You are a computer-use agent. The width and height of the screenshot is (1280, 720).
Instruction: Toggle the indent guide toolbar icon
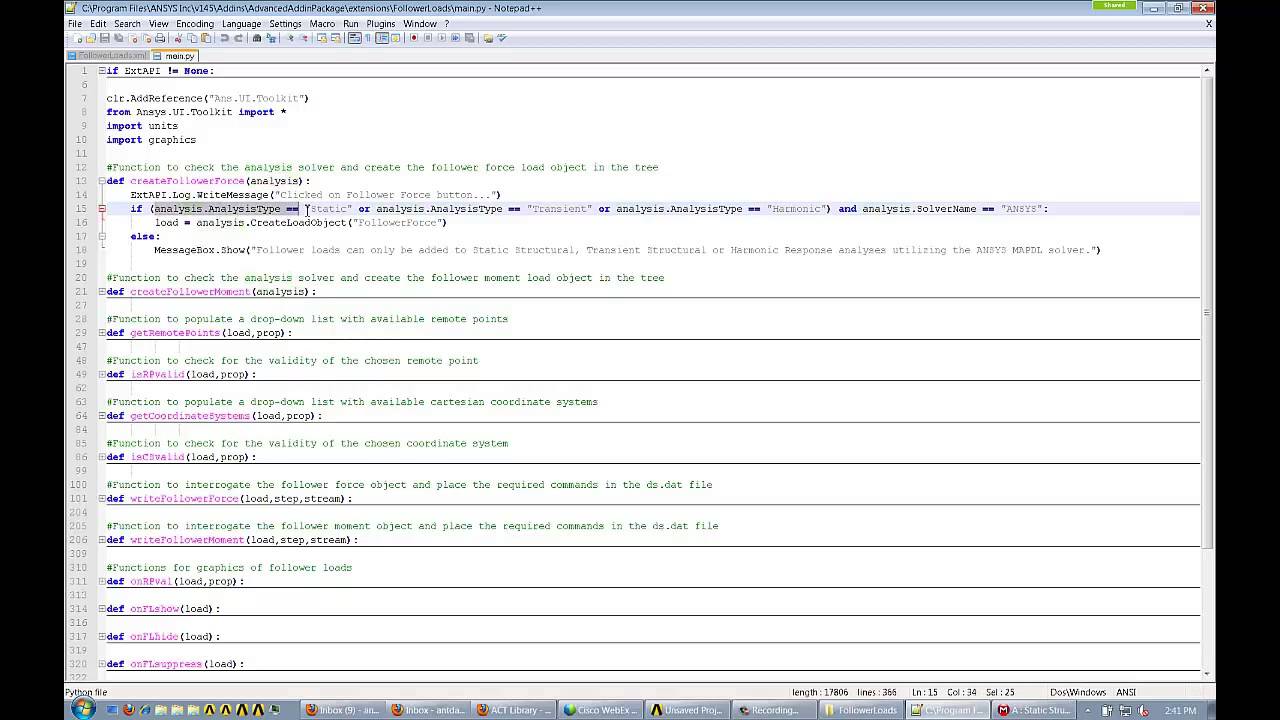pyautogui.click(x=381, y=38)
